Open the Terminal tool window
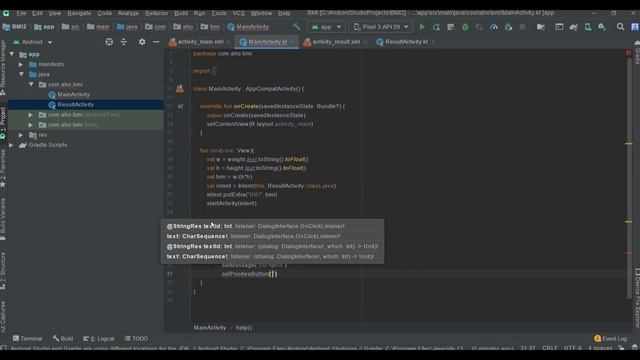Screen dimensions: 640x360 click(27, 339)
